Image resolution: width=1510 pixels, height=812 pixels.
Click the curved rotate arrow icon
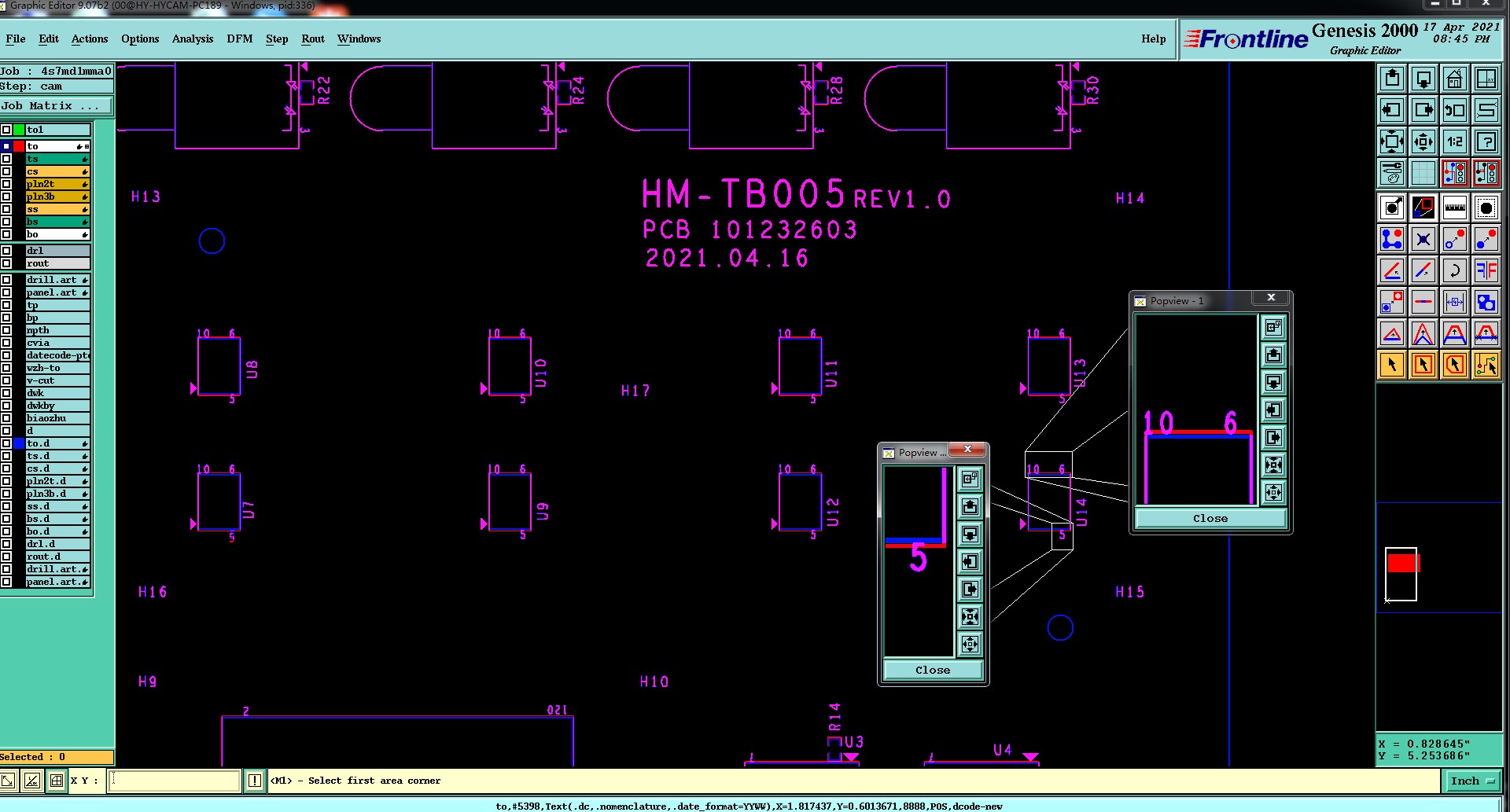click(x=1455, y=270)
